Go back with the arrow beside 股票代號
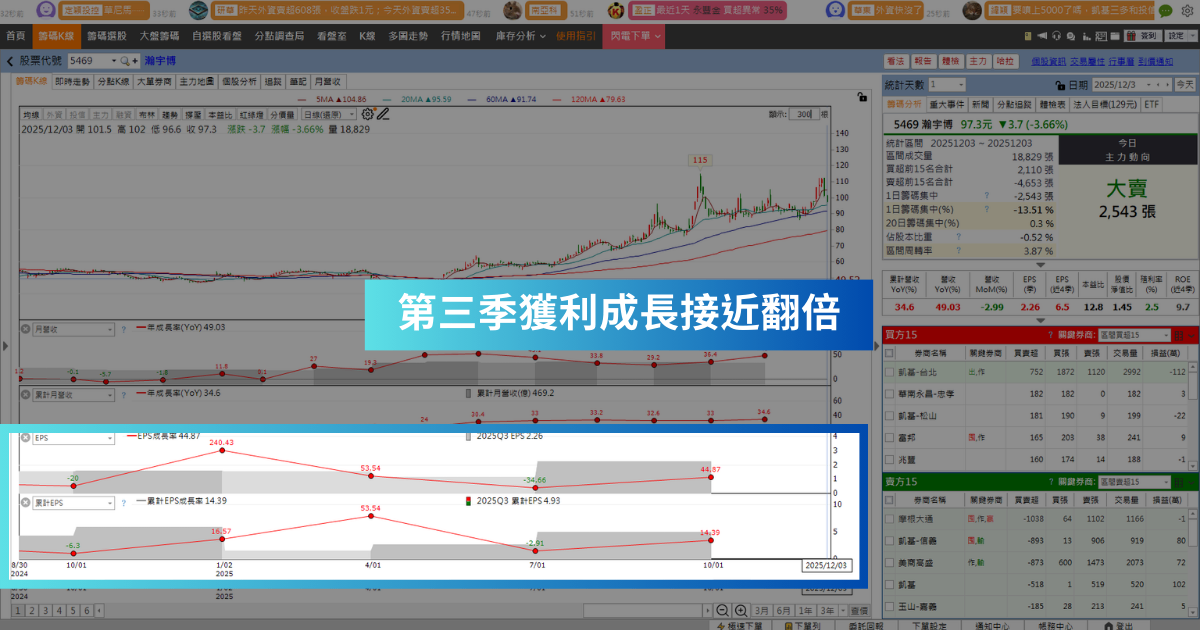 [10, 61]
